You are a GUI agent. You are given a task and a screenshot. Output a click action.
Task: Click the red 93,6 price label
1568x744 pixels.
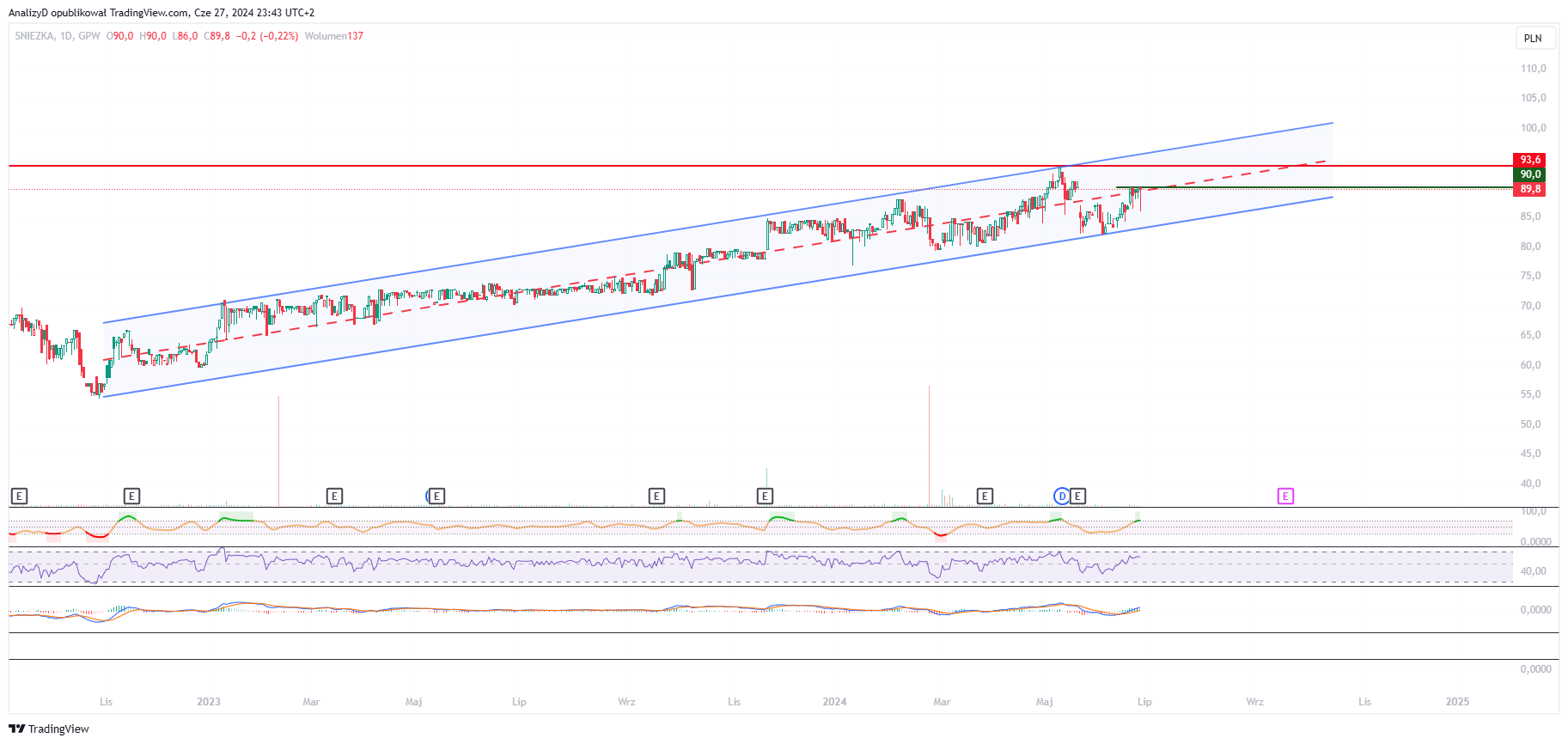coord(1529,160)
